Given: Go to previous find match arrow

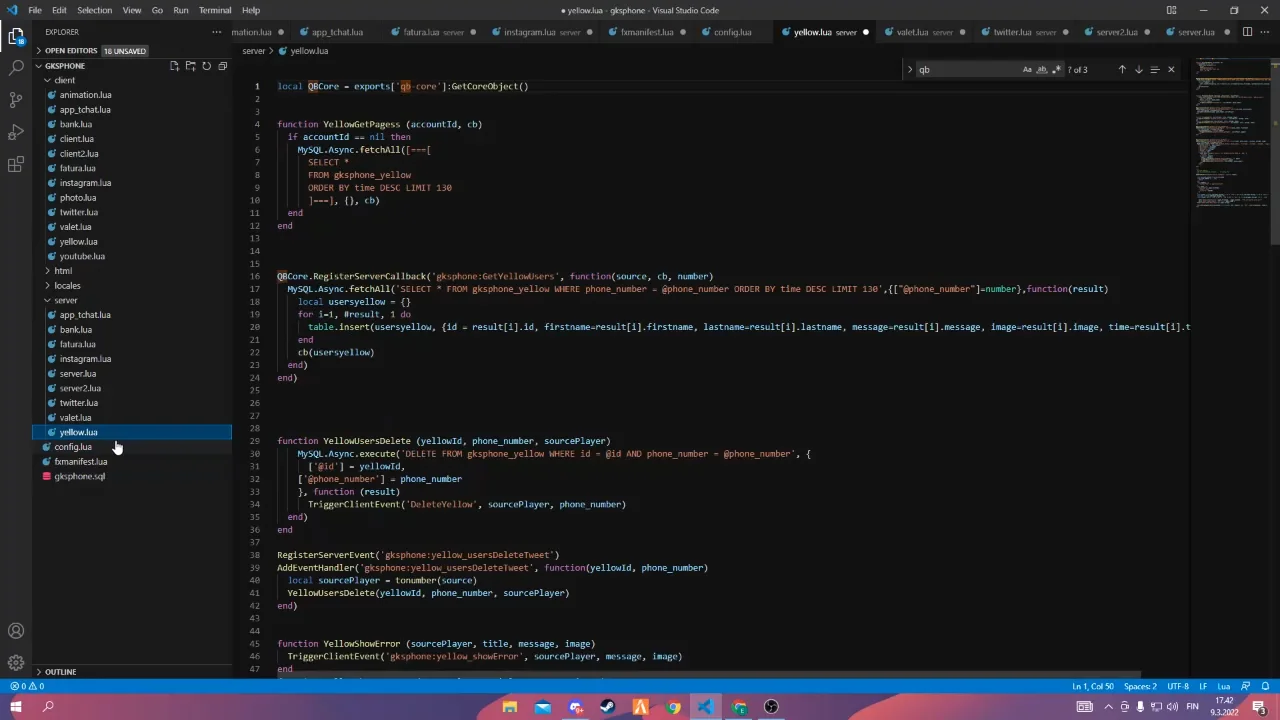Looking at the screenshot, I should (x=1122, y=70).
